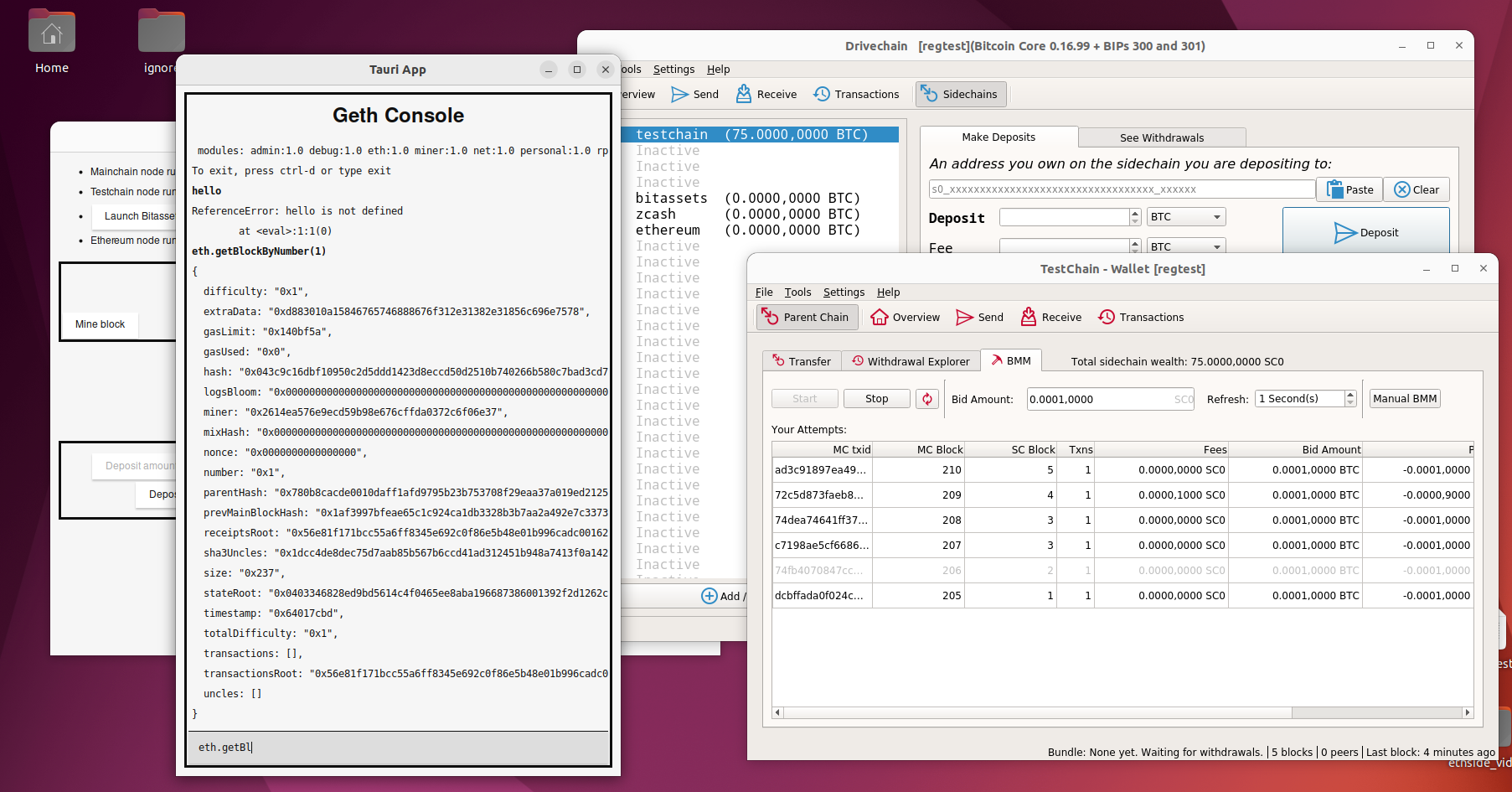Open the Deposit BTC unit dropdown
This screenshot has width=1512, height=792.
(1186, 217)
